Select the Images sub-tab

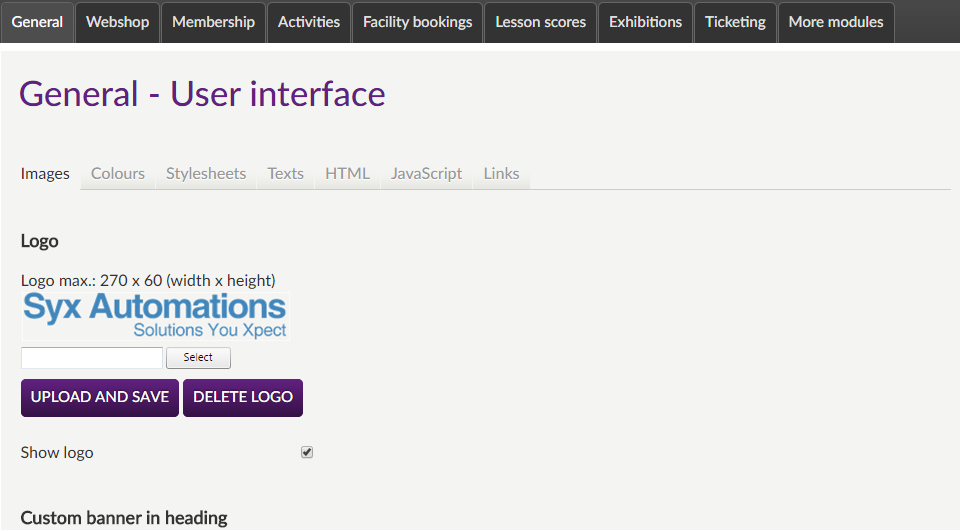click(x=45, y=174)
